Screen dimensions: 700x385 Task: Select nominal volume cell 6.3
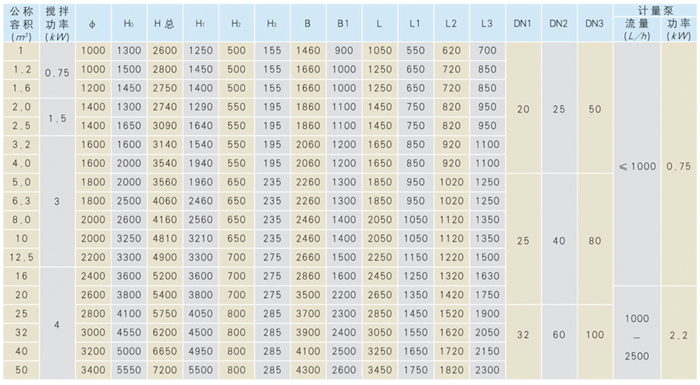point(21,201)
